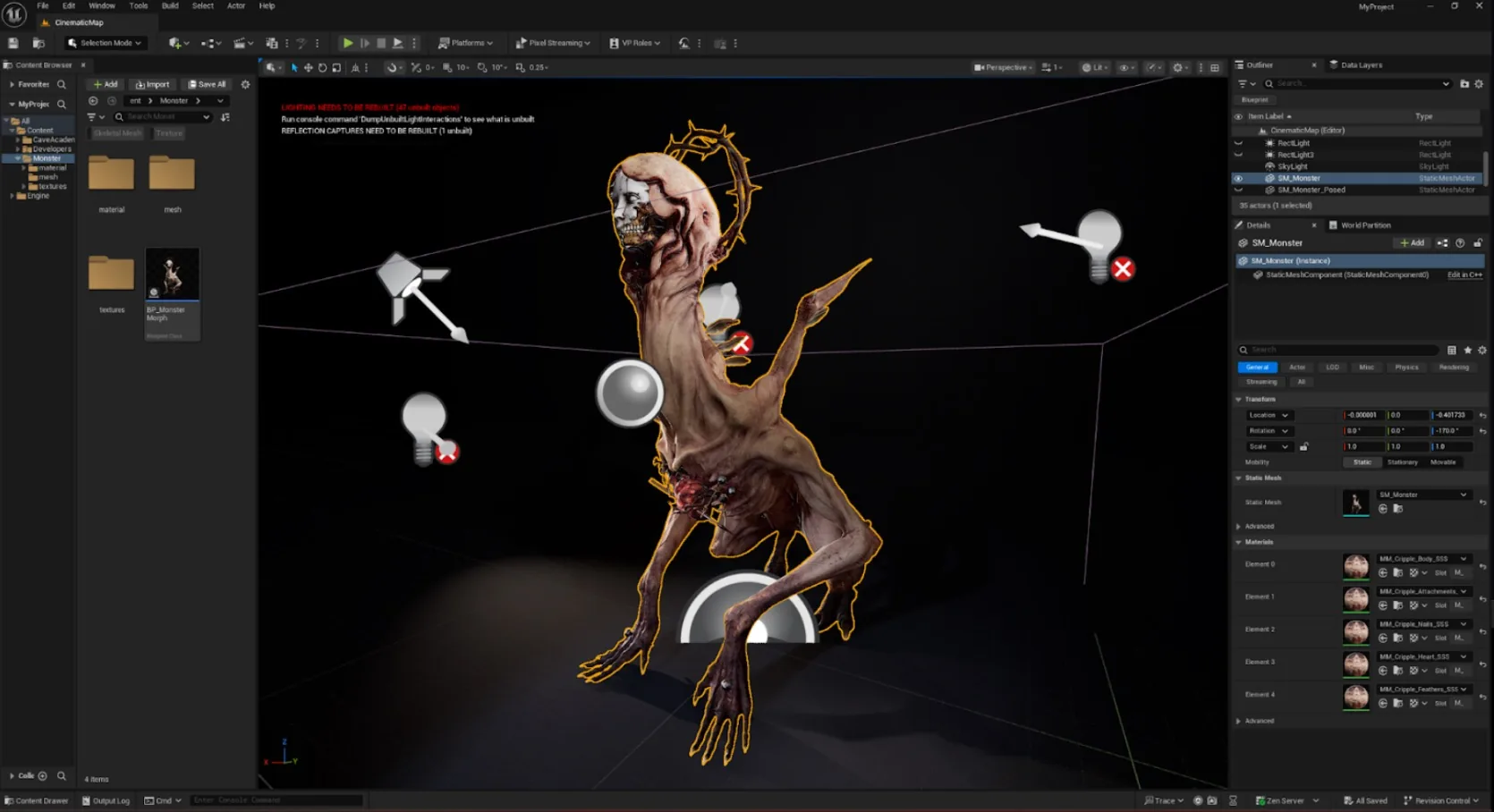Image resolution: width=1494 pixels, height=812 pixels.
Task: Click Save All button
Action: [x=207, y=84]
